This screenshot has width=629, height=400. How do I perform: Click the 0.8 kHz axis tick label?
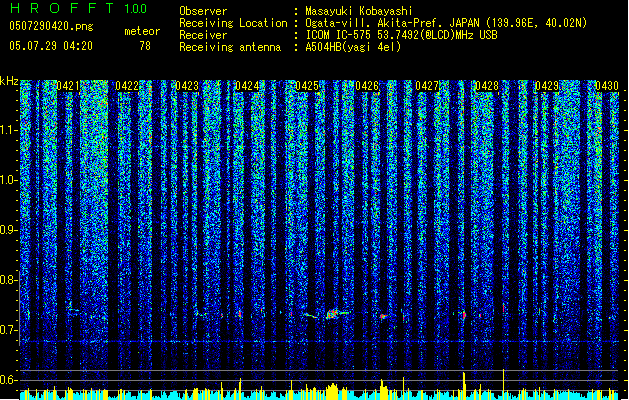coord(9,280)
